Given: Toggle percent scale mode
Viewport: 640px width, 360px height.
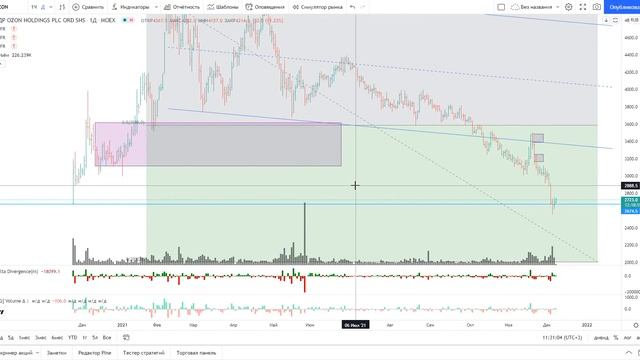Looking at the screenshot, I should (x=616, y=338).
